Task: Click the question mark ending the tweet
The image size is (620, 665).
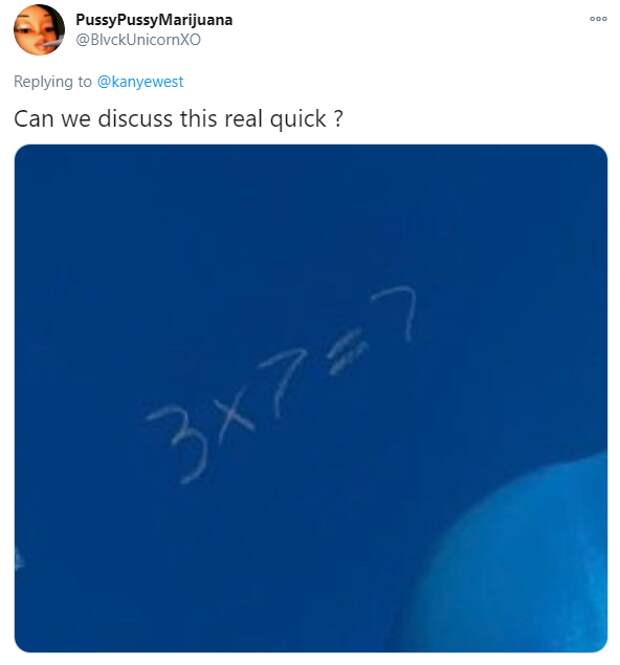Action: point(338,119)
